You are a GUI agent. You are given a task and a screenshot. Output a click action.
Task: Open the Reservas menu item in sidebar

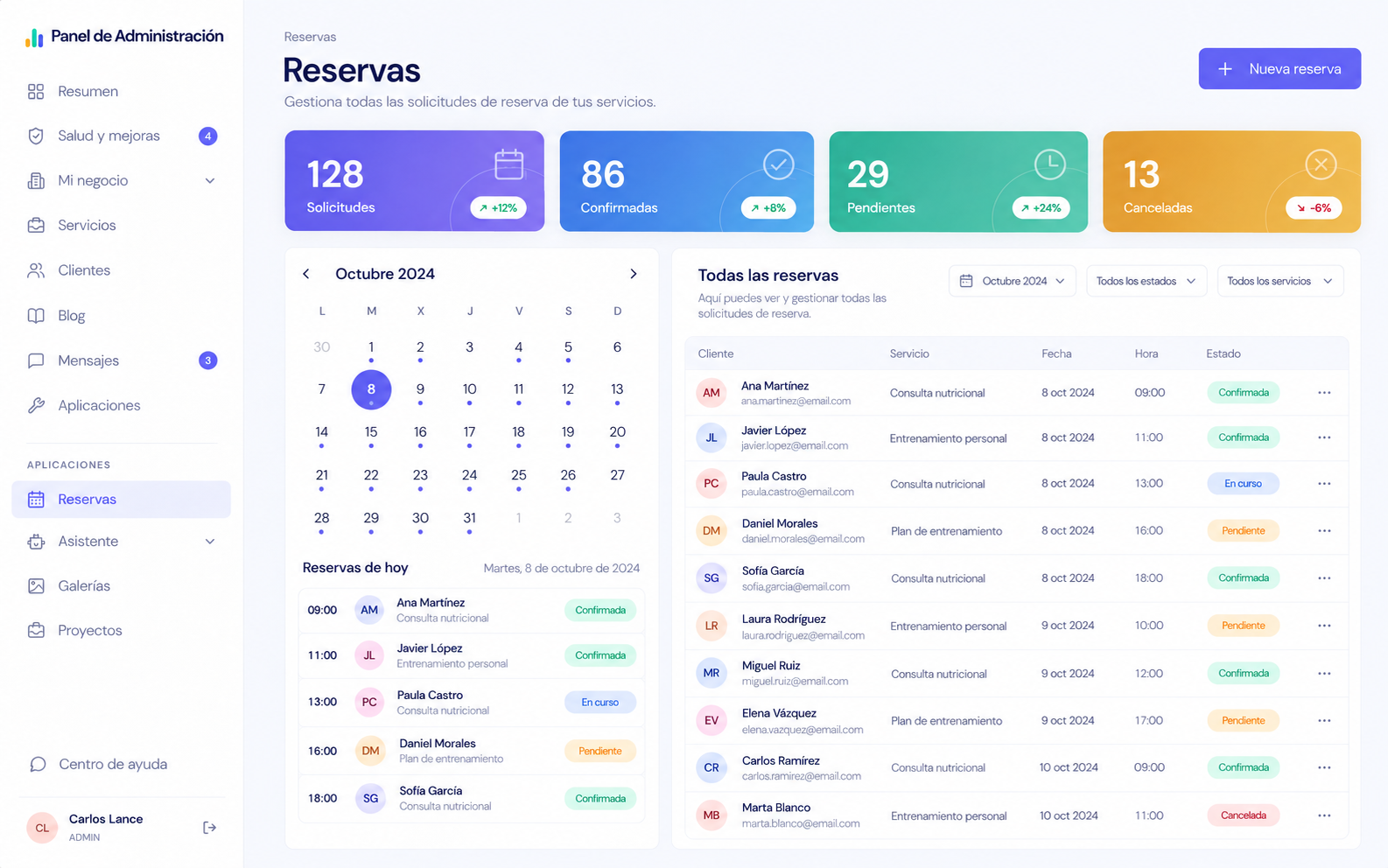(121, 499)
